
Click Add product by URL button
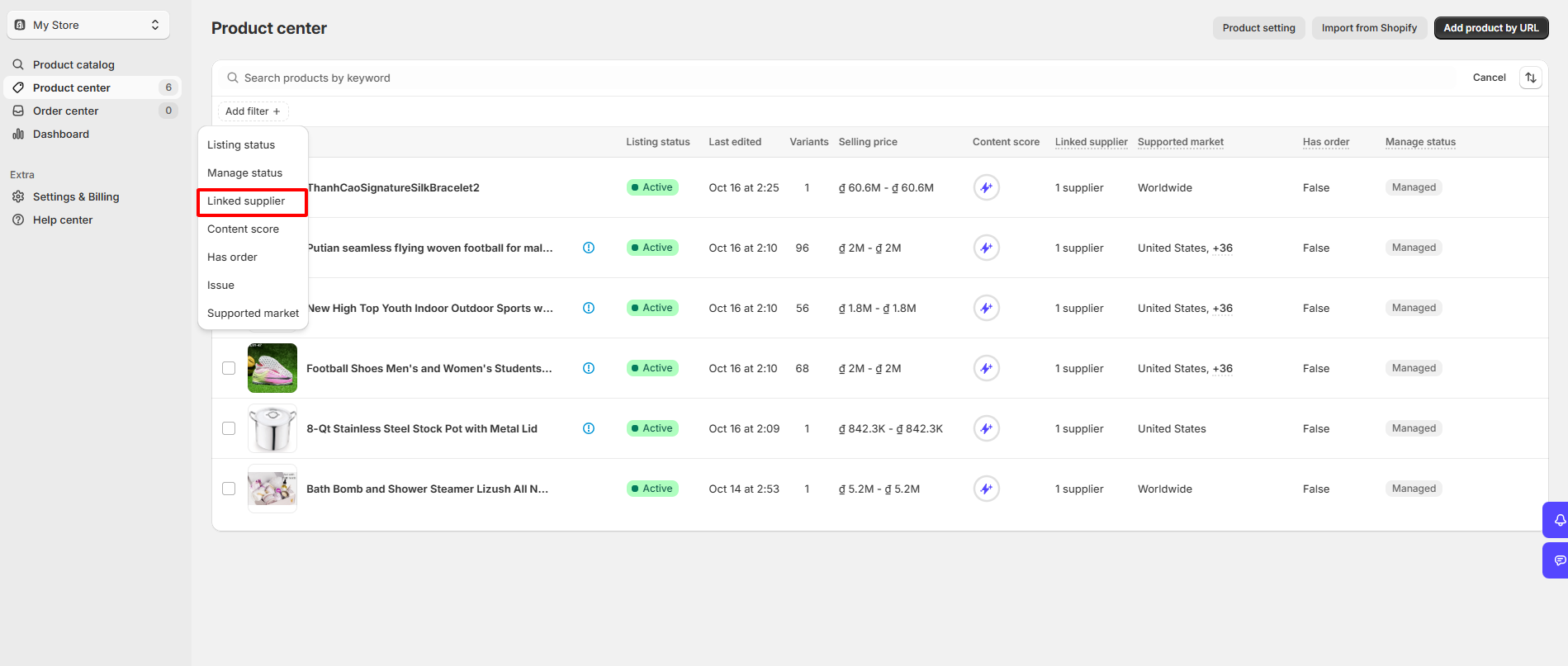click(x=1490, y=28)
